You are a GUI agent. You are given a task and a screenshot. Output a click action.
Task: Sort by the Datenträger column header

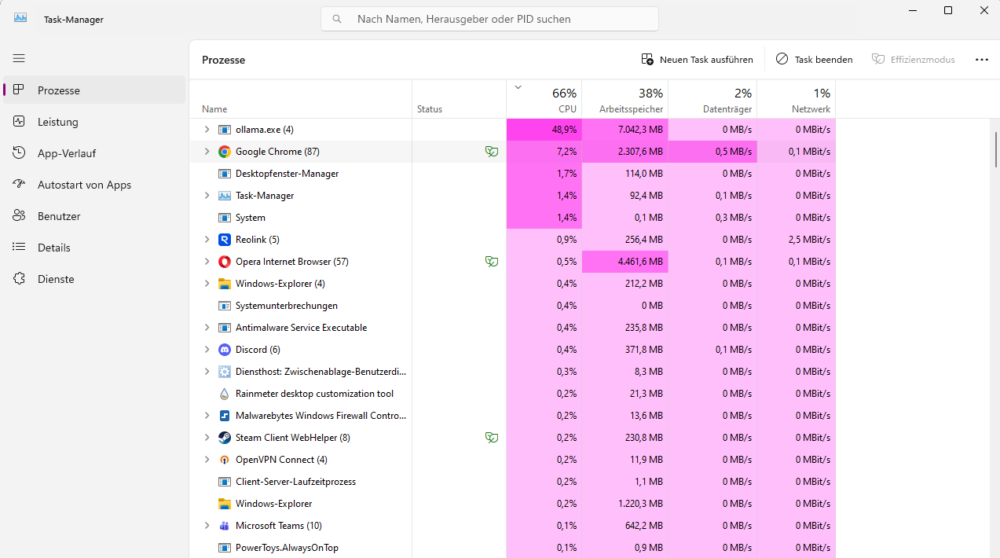coord(712,99)
